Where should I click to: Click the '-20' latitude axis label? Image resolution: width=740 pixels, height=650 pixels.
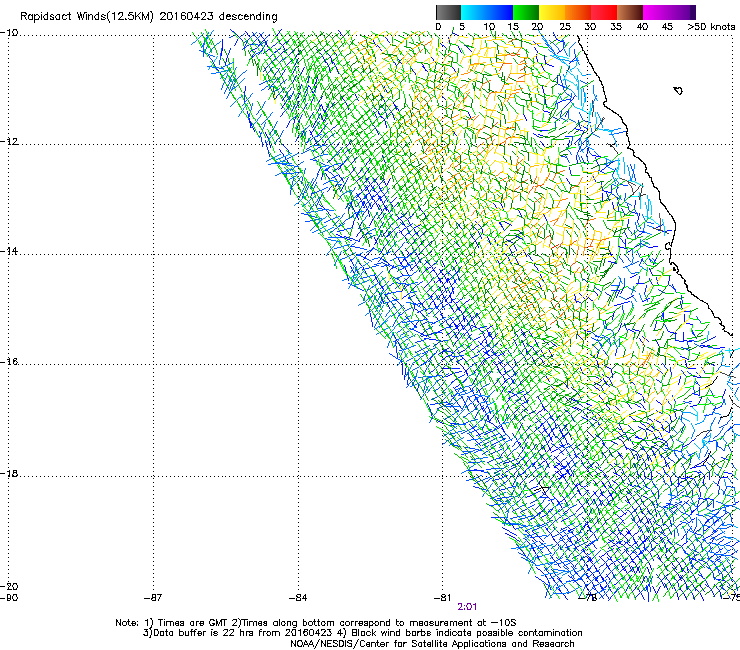coord(9,587)
